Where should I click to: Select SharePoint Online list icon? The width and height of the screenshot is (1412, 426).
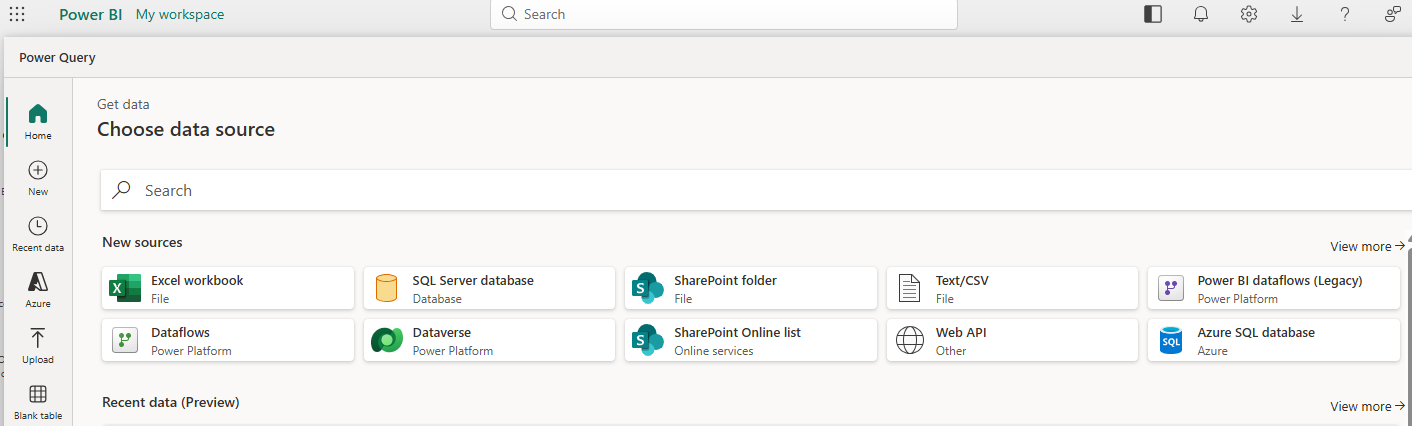click(x=648, y=340)
